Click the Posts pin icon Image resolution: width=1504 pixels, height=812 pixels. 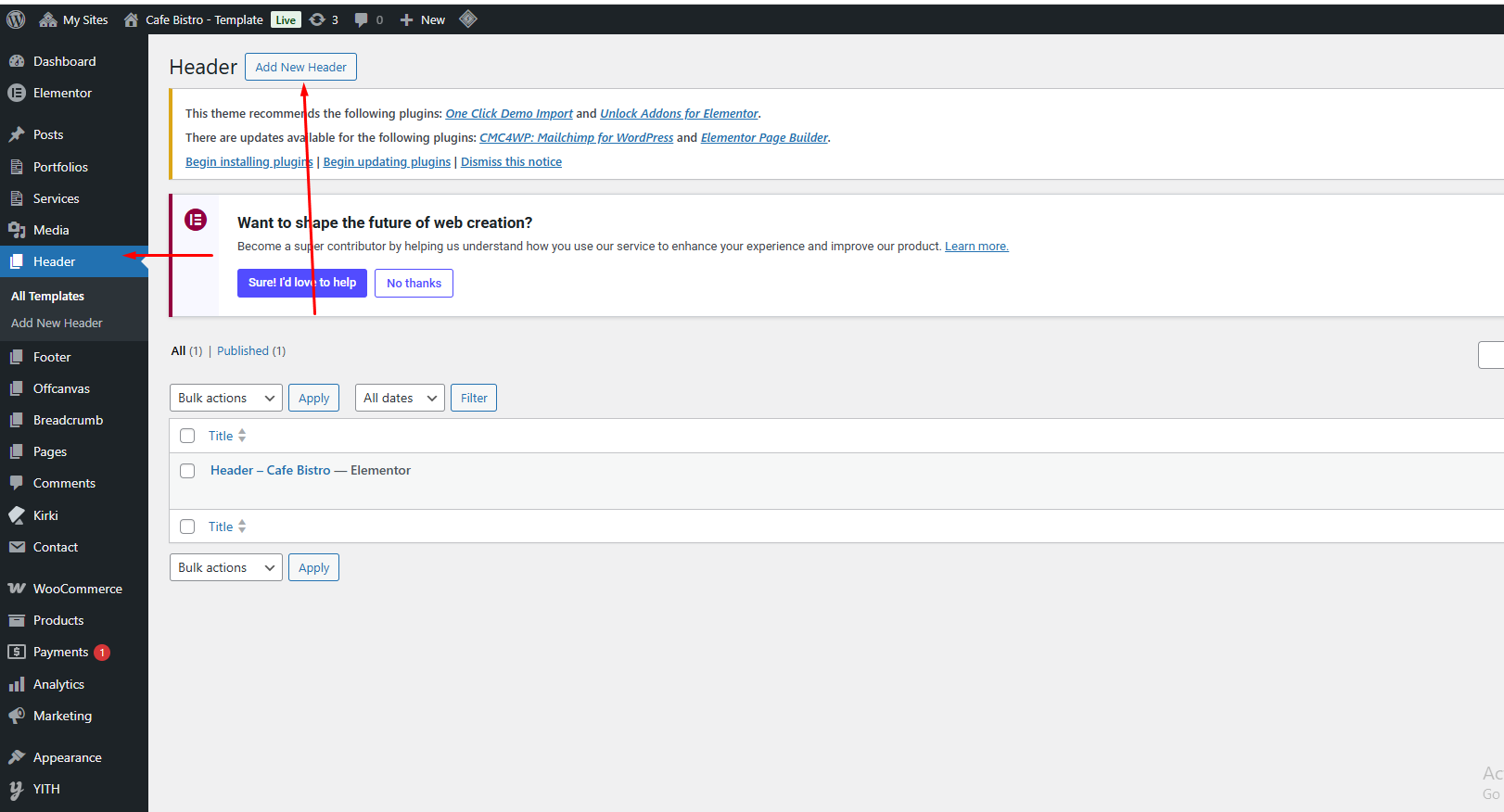17,134
